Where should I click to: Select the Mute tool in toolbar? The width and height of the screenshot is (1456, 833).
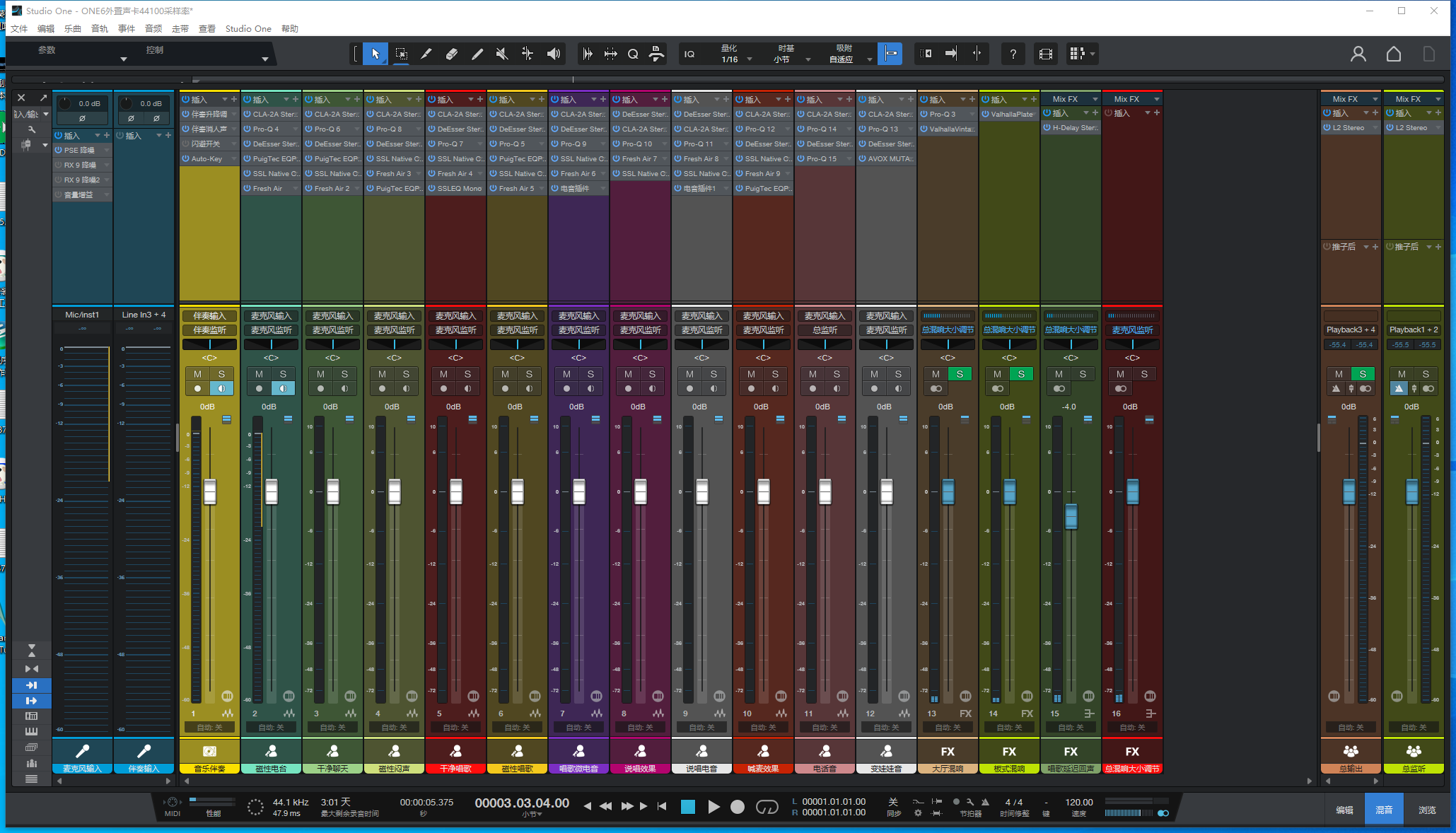[x=502, y=54]
